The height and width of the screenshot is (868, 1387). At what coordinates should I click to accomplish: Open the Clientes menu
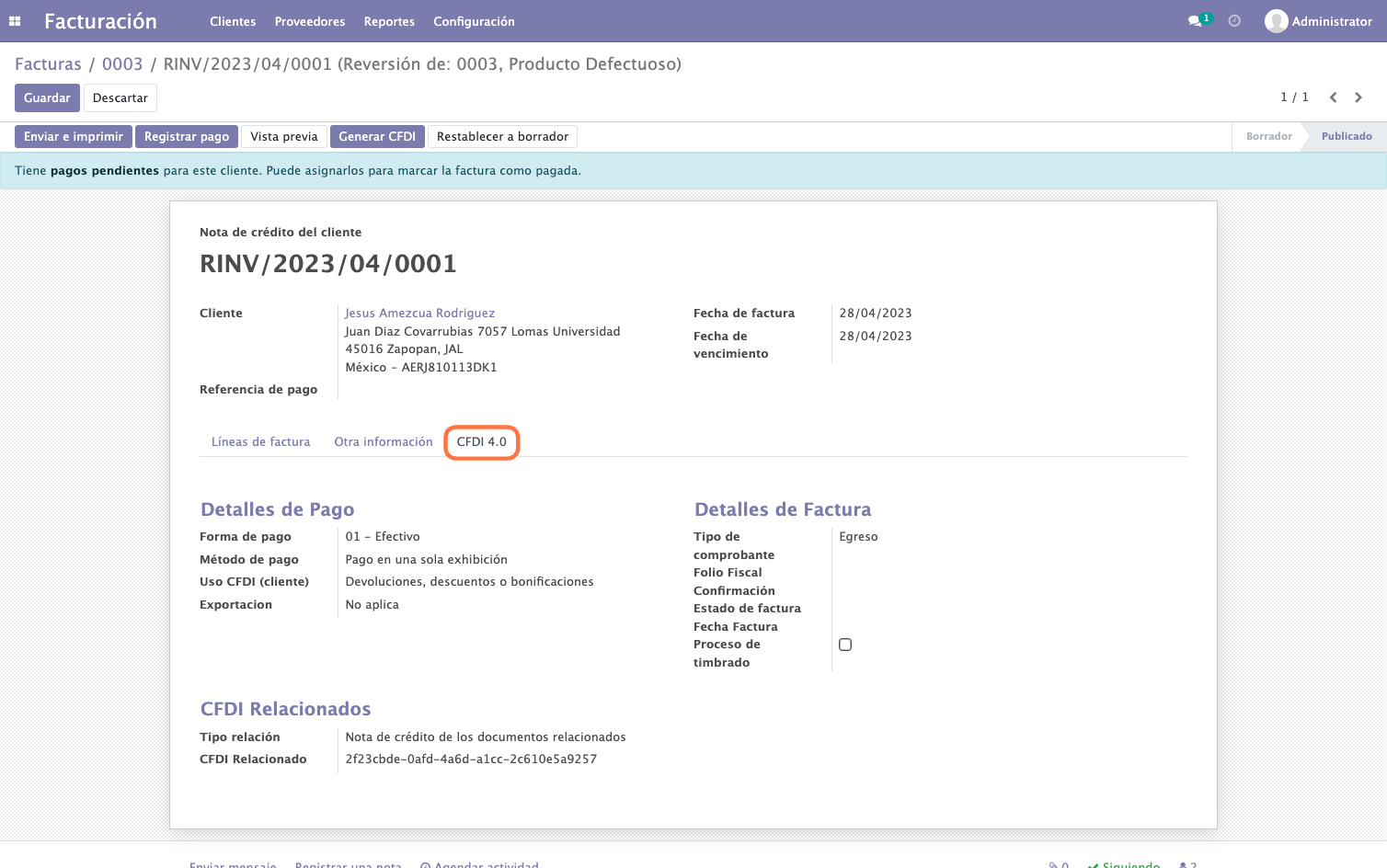(233, 21)
